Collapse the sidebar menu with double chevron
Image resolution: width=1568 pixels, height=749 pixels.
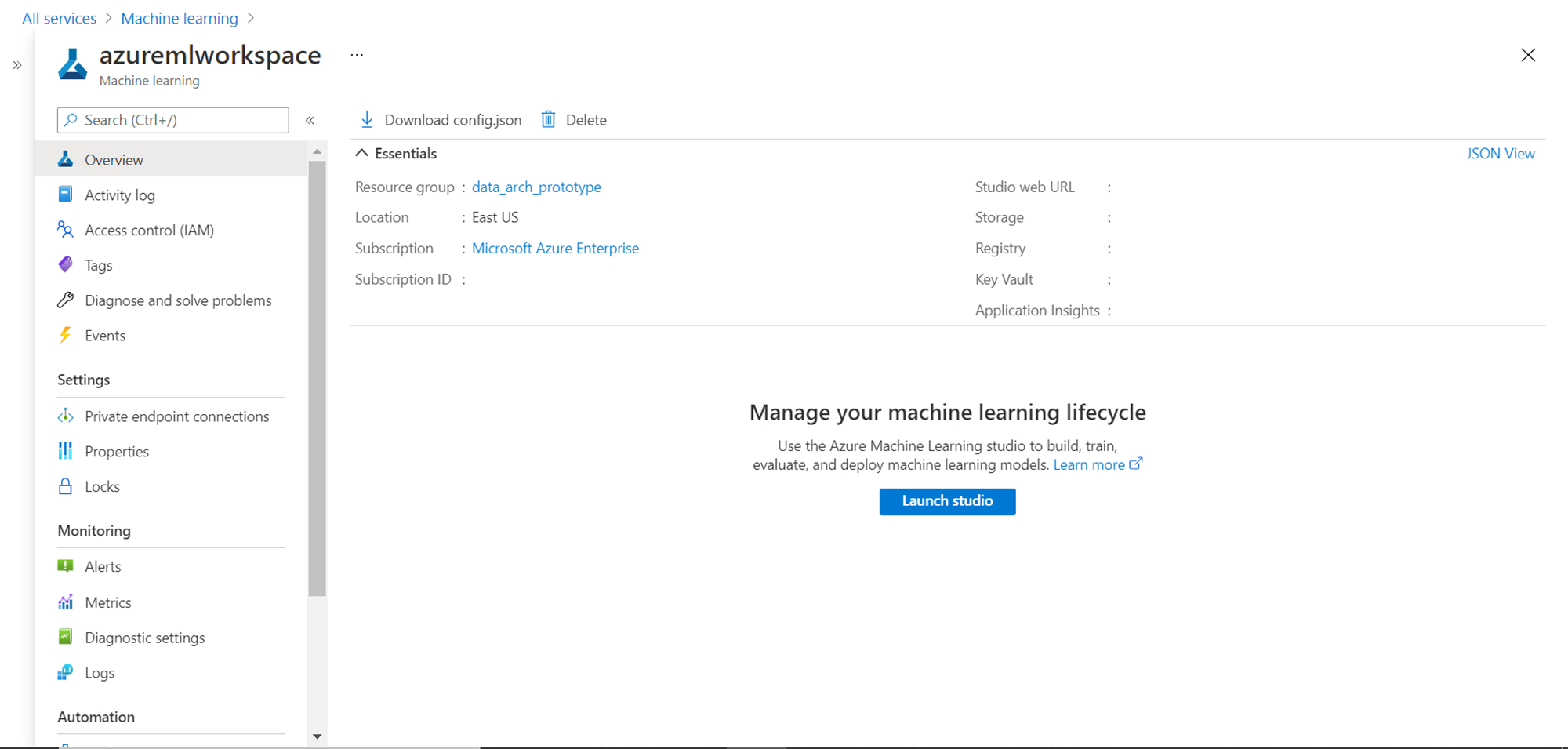310,120
